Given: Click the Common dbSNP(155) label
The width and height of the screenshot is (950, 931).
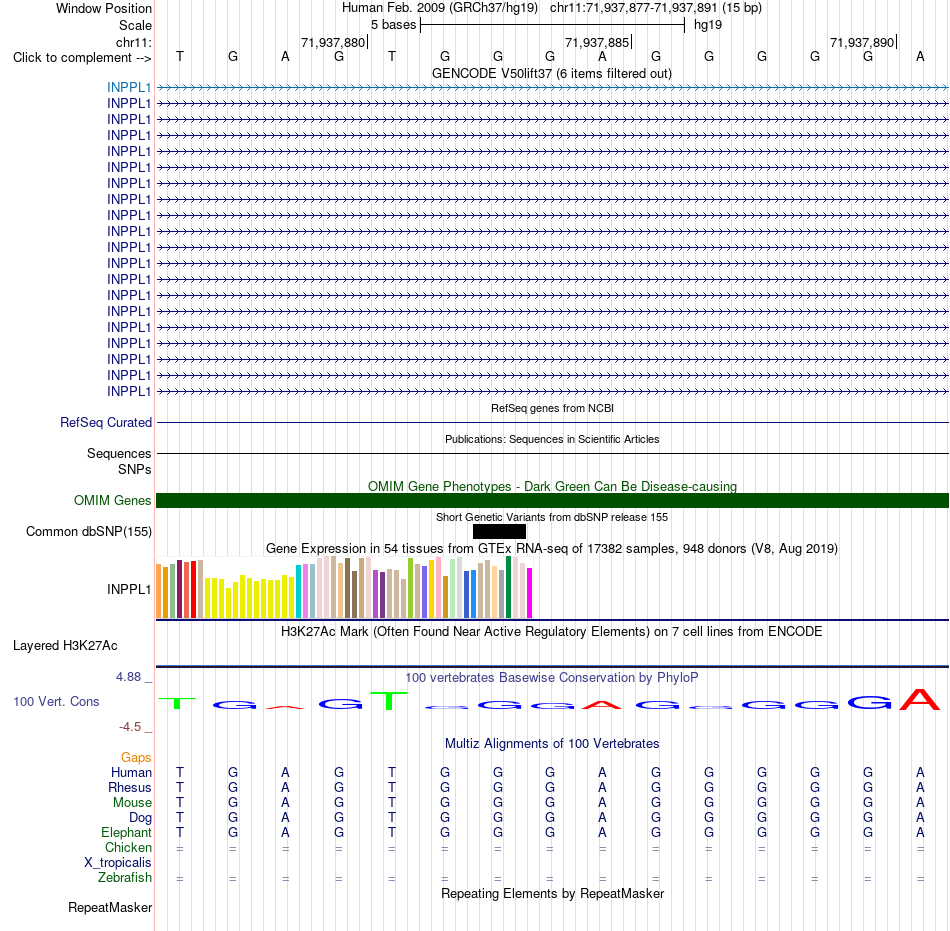Looking at the screenshot, I should tap(88, 531).
